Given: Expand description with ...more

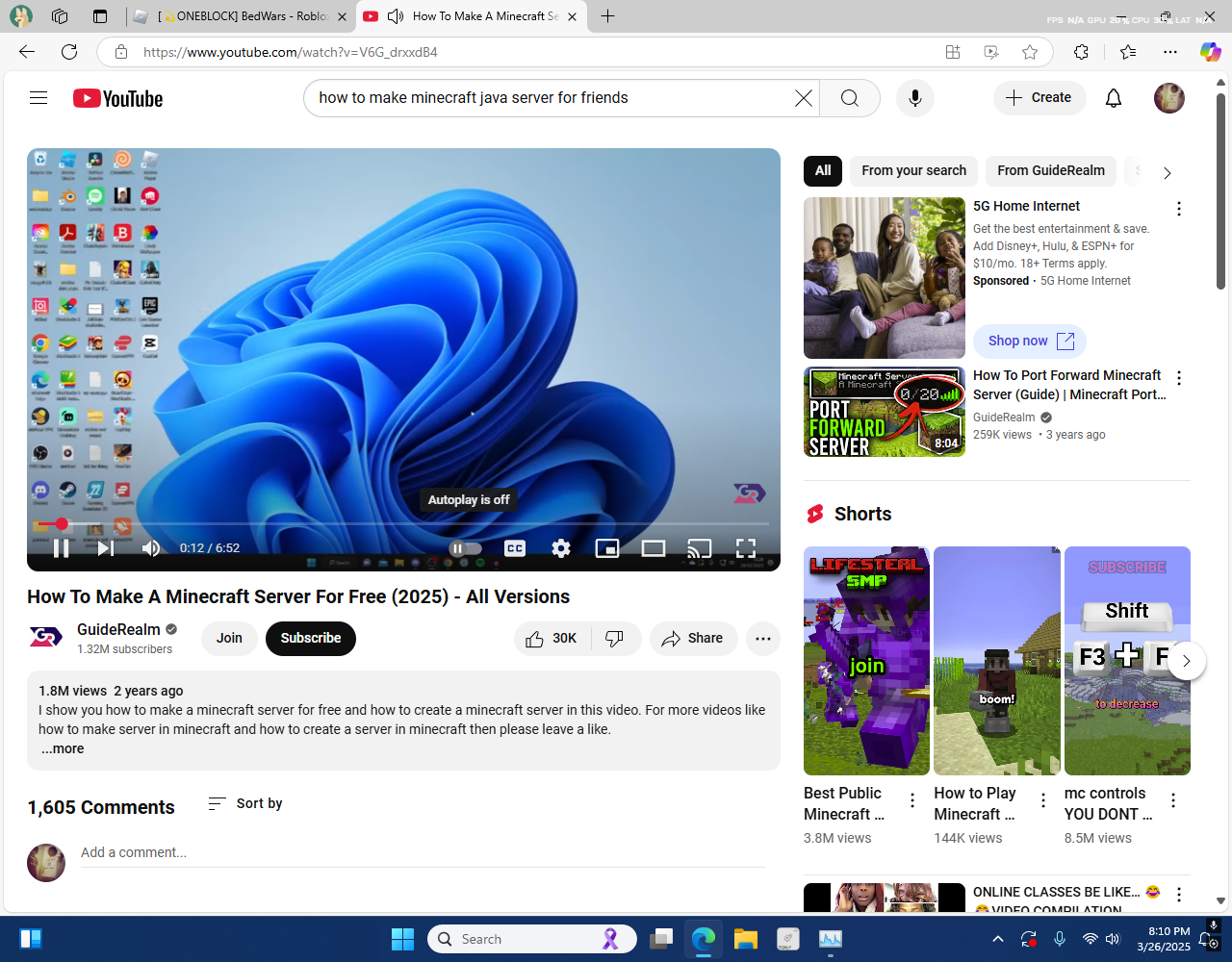Looking at the screenshot, I should coord(63,748).
